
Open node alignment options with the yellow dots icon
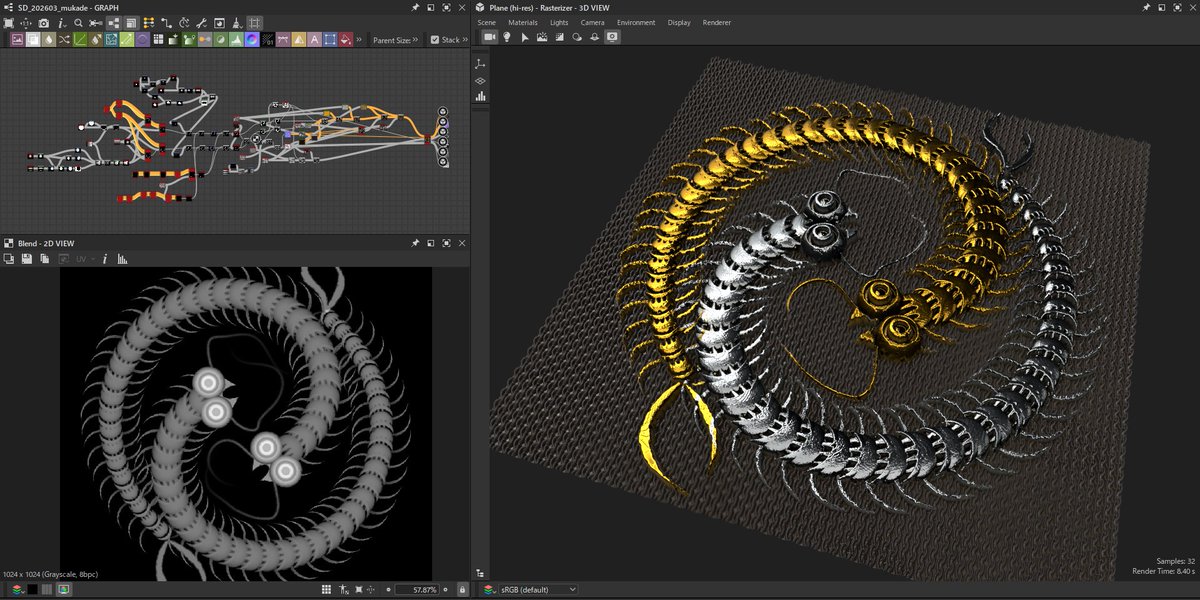click(148, 23)
